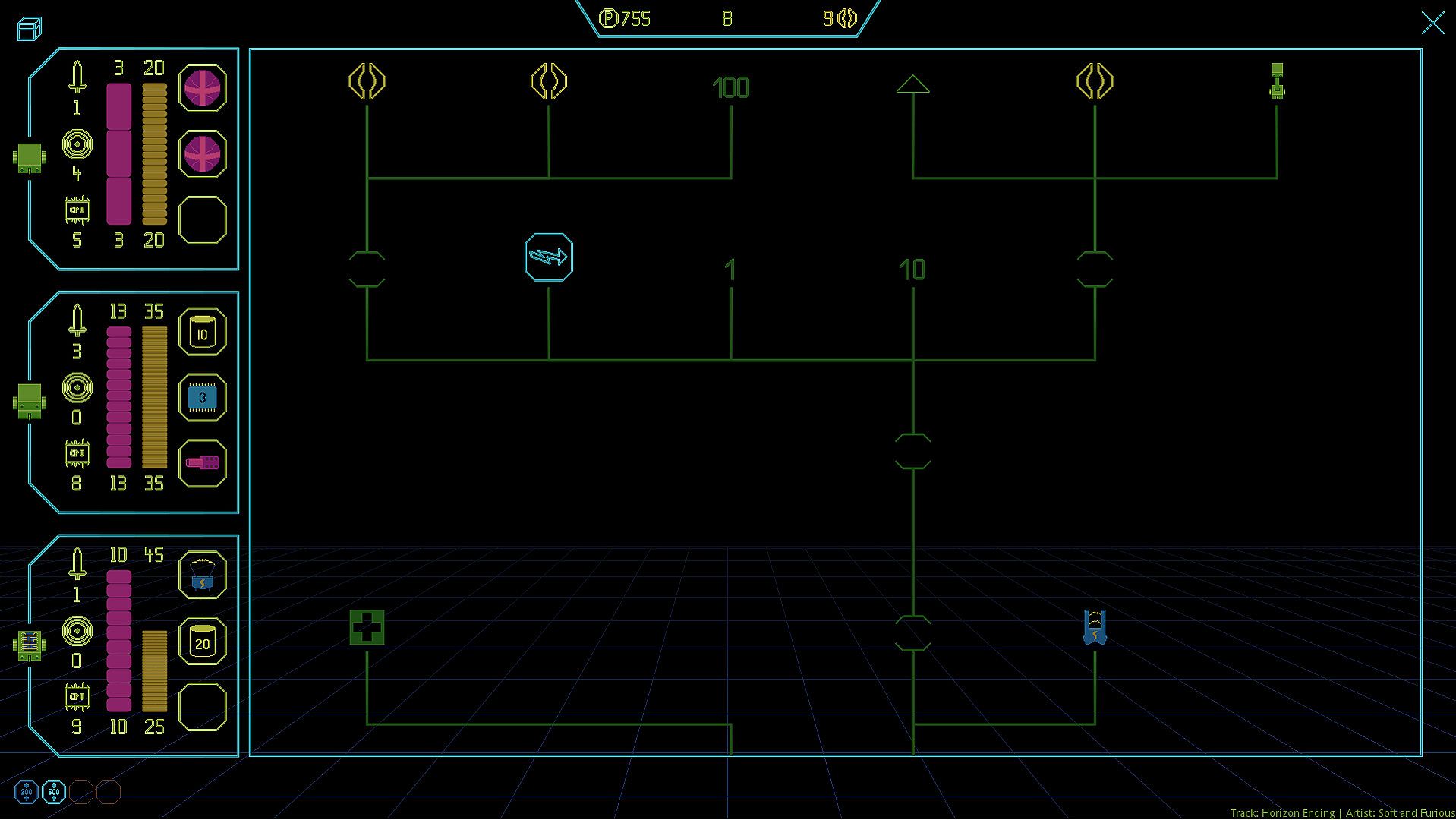Select the empty octagon node under the first bracket node

[367, 270]
